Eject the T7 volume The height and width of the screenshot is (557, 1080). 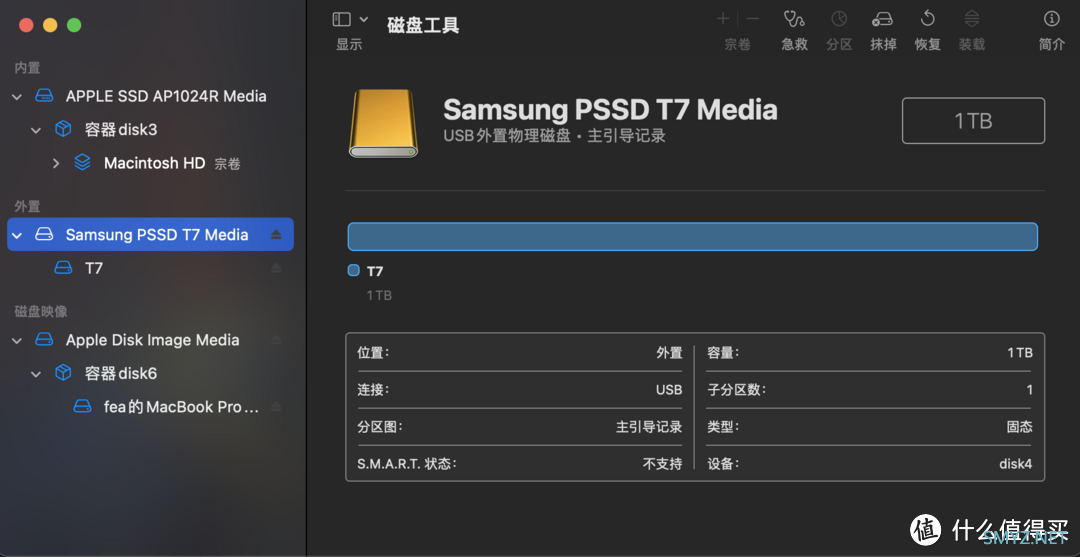[276, 268]
